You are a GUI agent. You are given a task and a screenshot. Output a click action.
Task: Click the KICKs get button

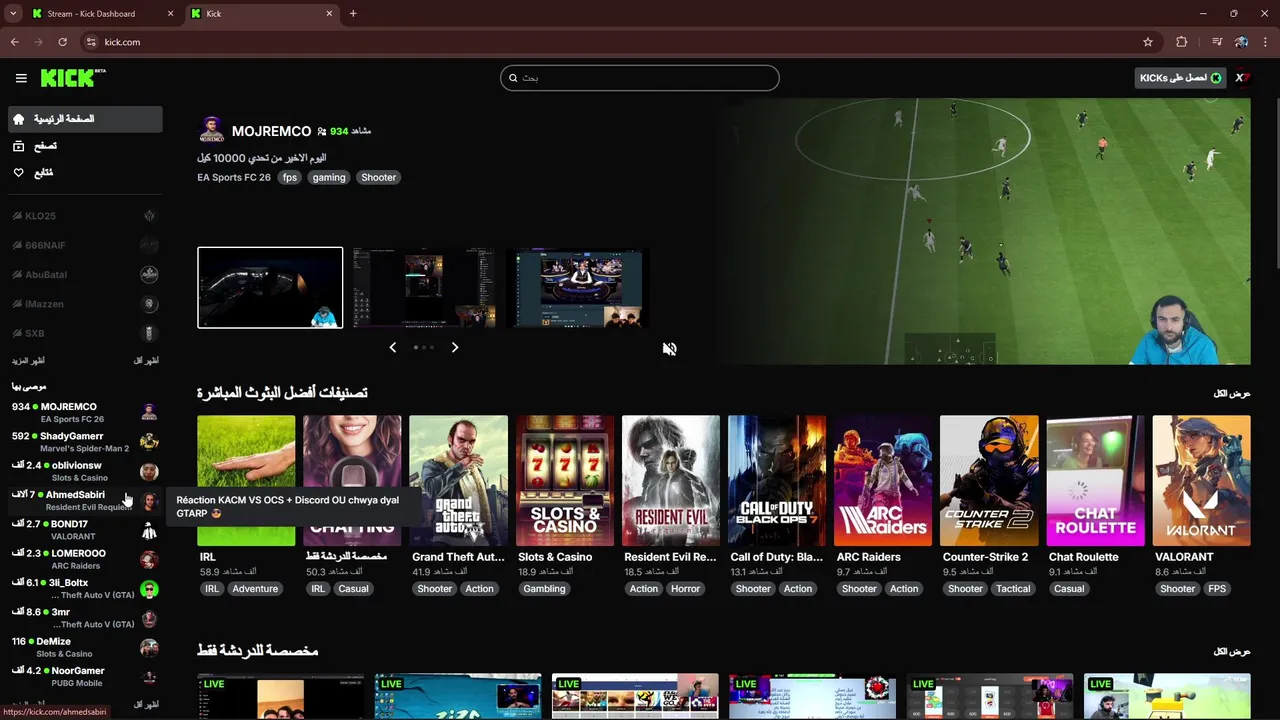(x=1180, y=78)
